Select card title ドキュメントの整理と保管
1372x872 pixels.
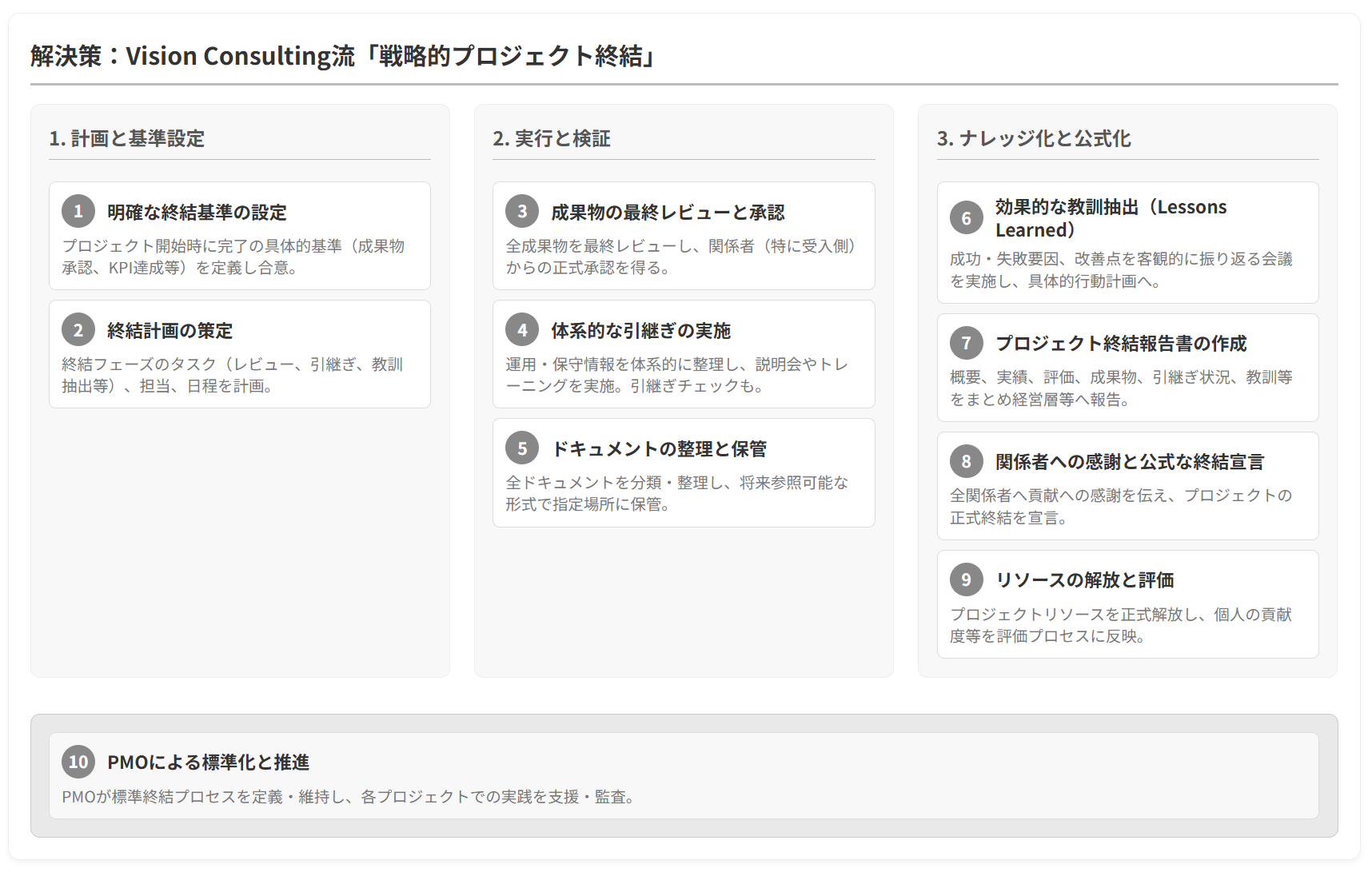coord(660,448)
